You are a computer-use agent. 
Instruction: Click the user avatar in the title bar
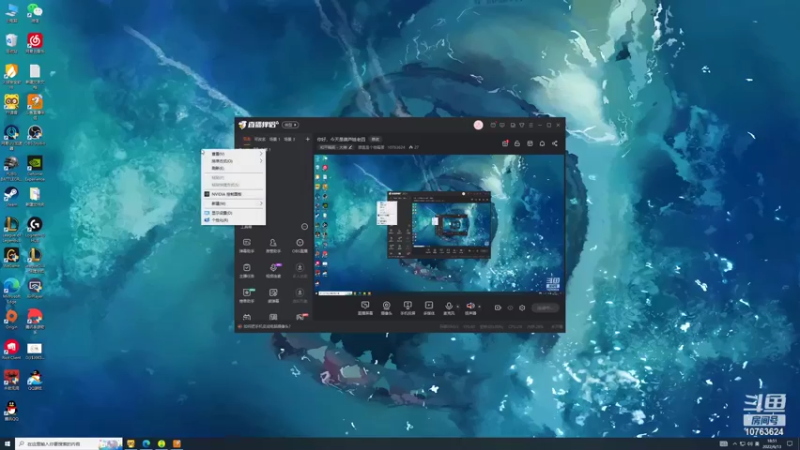point(478,125)
